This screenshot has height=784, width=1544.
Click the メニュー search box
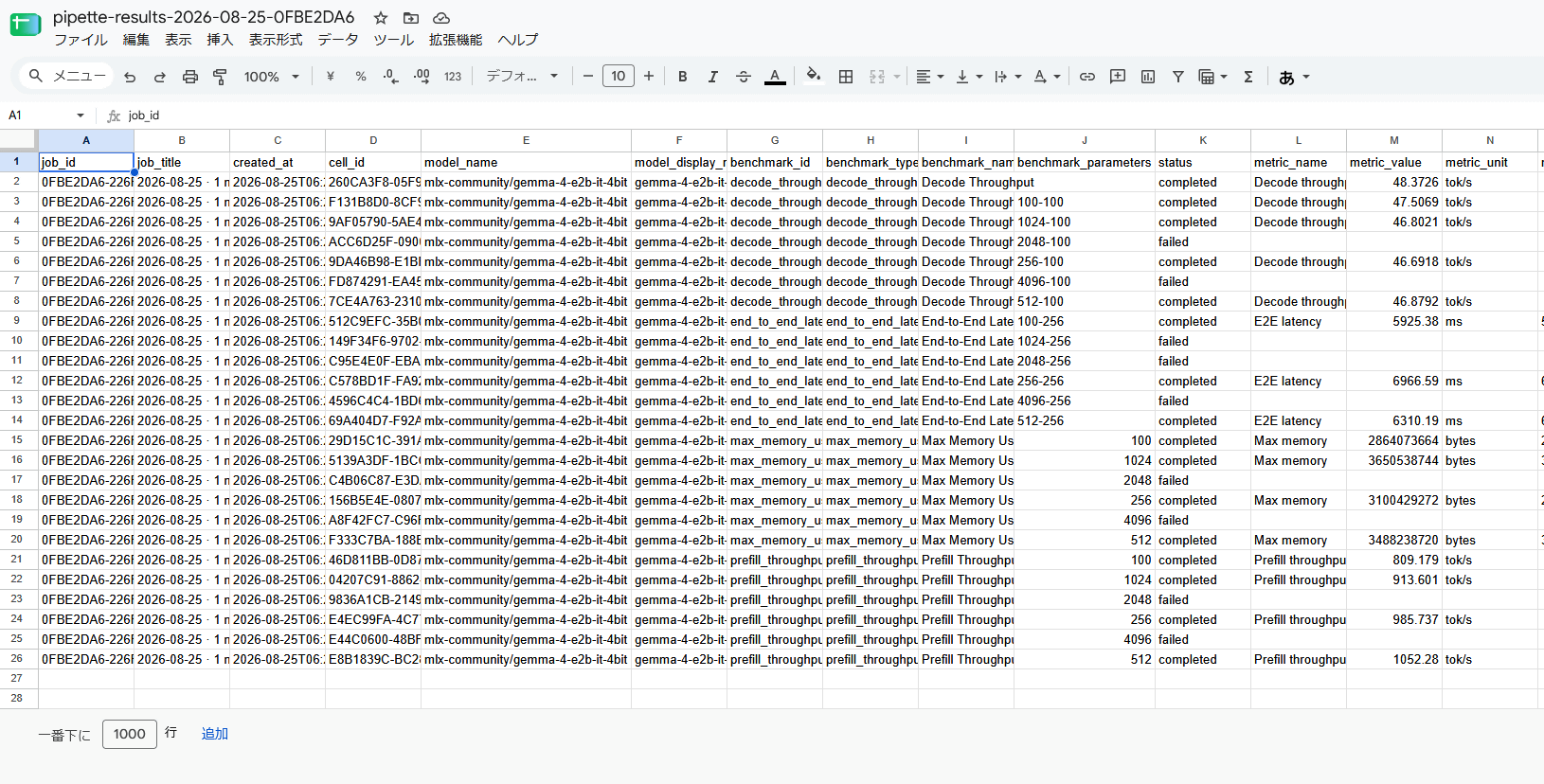click(65, 77)
